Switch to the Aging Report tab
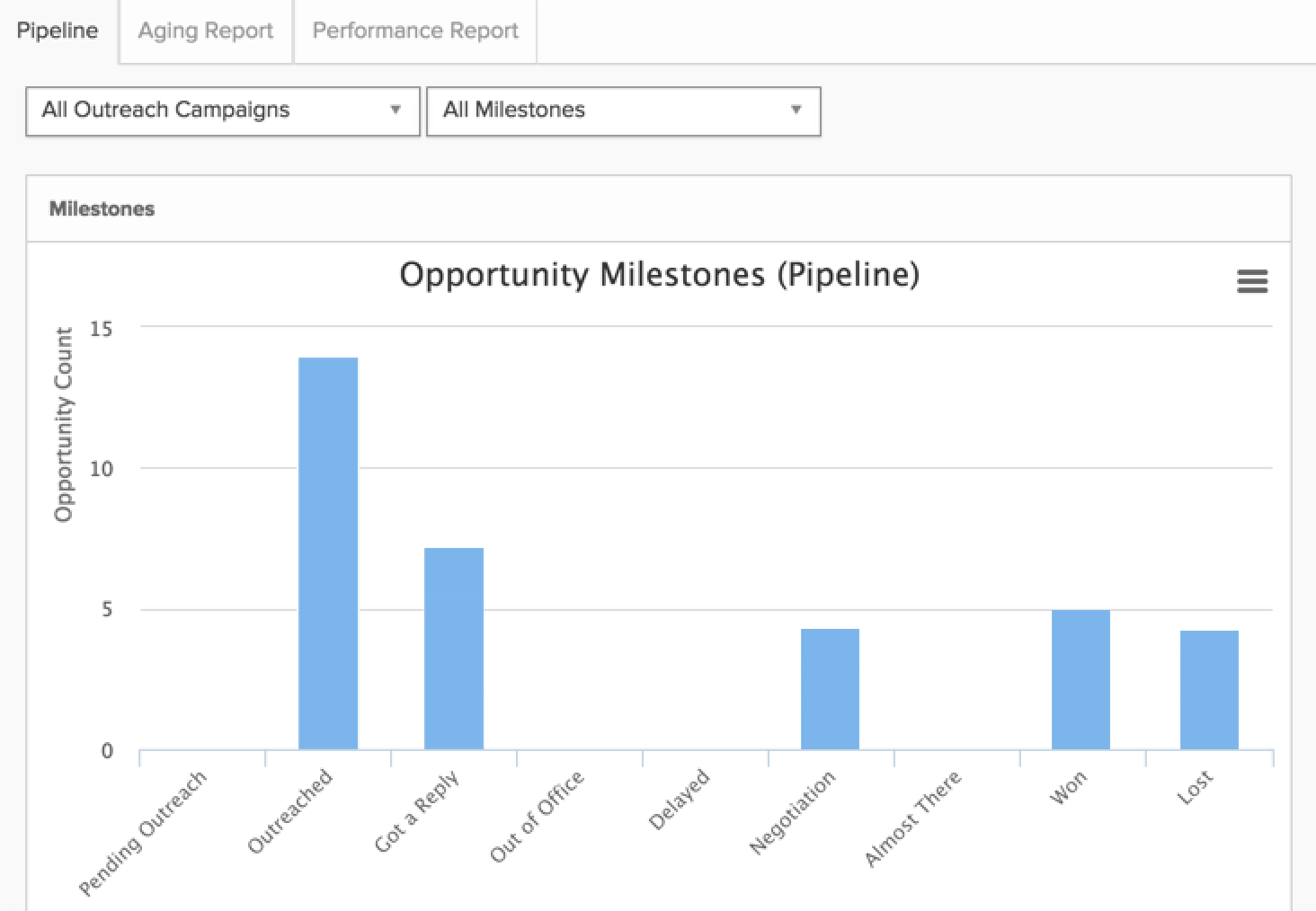Image resolution: width=1316 pixels, height=911 pixels. pos(205,31)
